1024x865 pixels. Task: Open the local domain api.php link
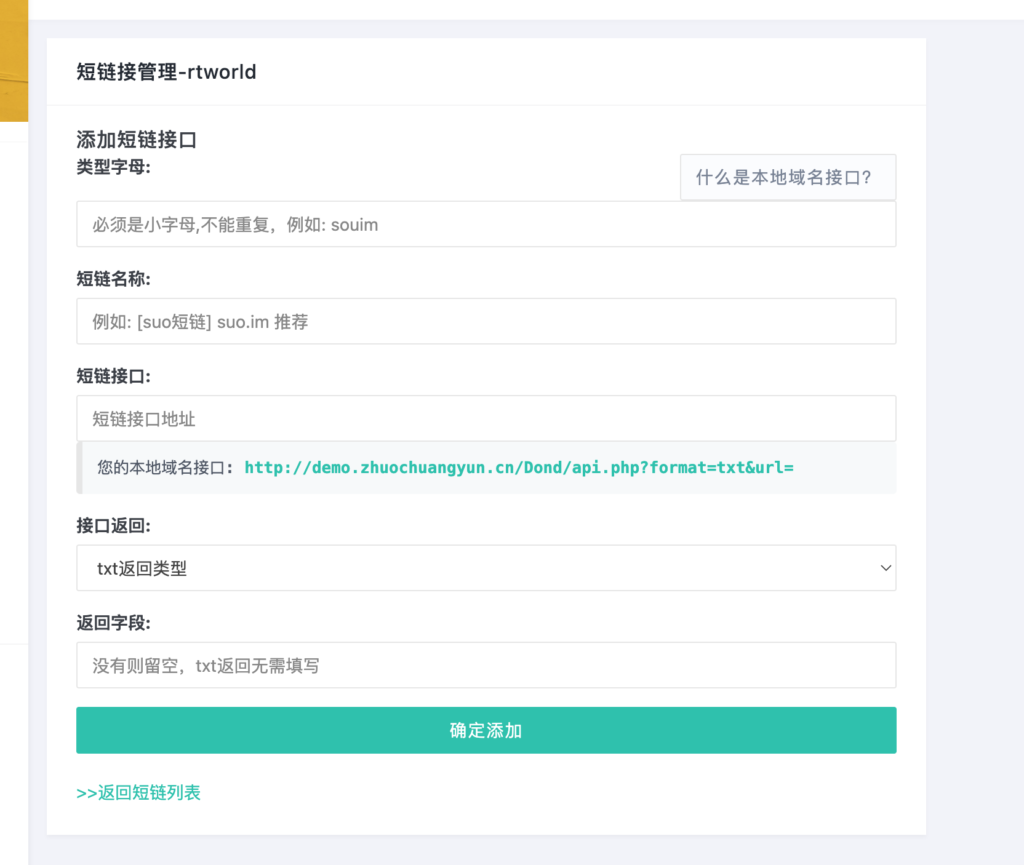[x=519, y=467]
